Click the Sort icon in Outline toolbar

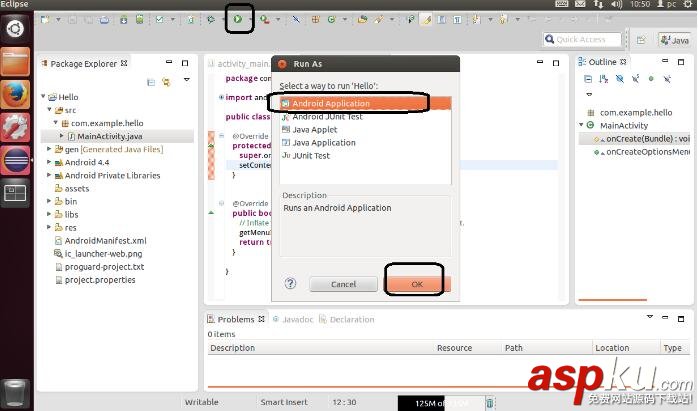(604, 79)
